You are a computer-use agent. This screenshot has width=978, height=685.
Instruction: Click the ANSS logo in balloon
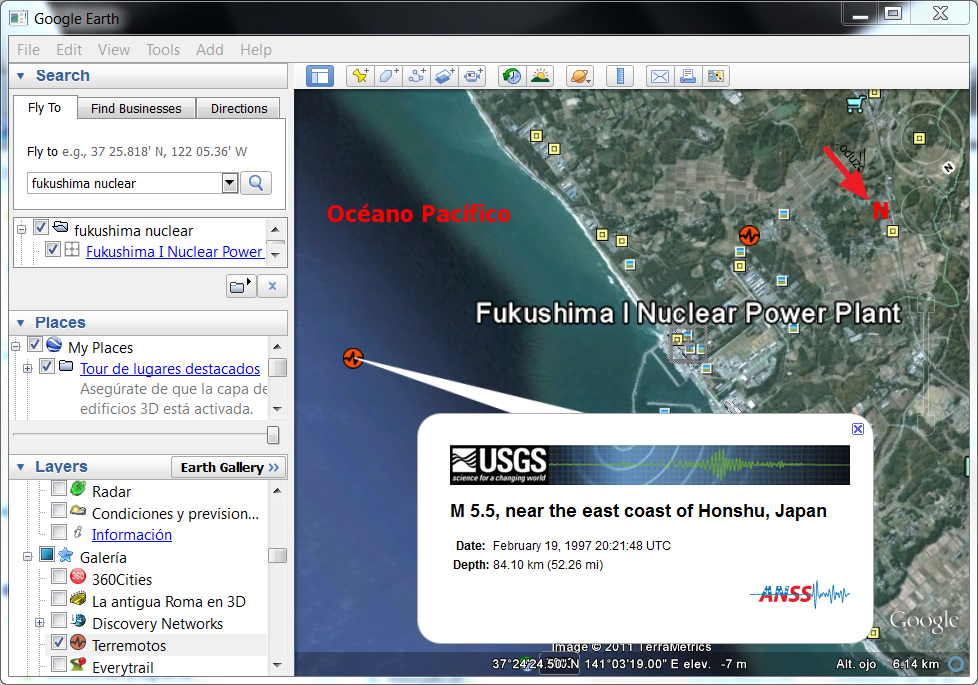[800, 593]
